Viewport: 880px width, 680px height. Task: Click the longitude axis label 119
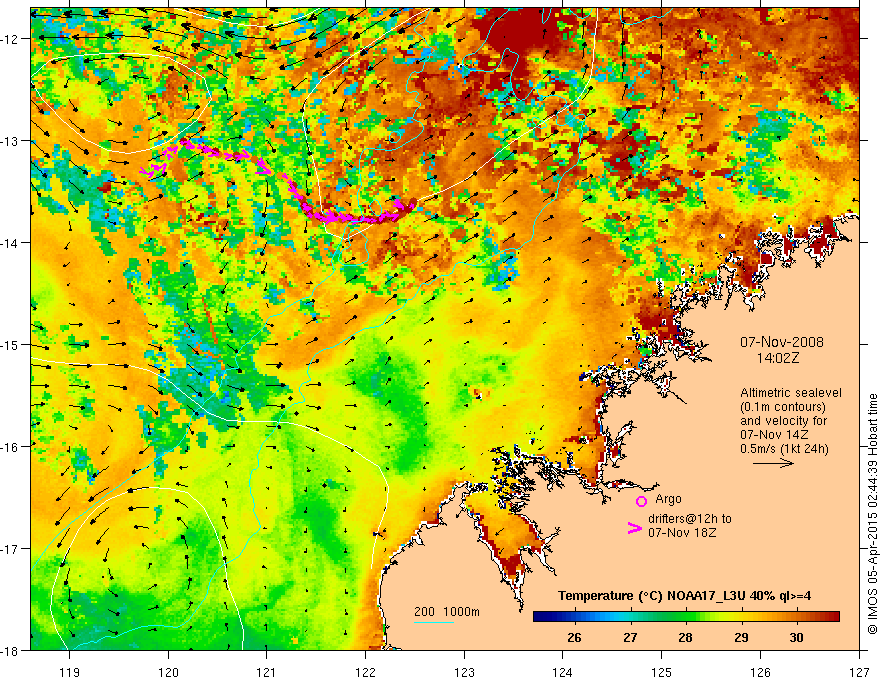[70, 672]
